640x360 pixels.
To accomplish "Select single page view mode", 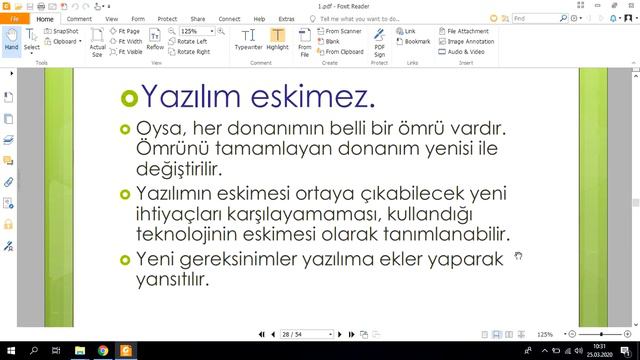I will (x=484, y=334).
